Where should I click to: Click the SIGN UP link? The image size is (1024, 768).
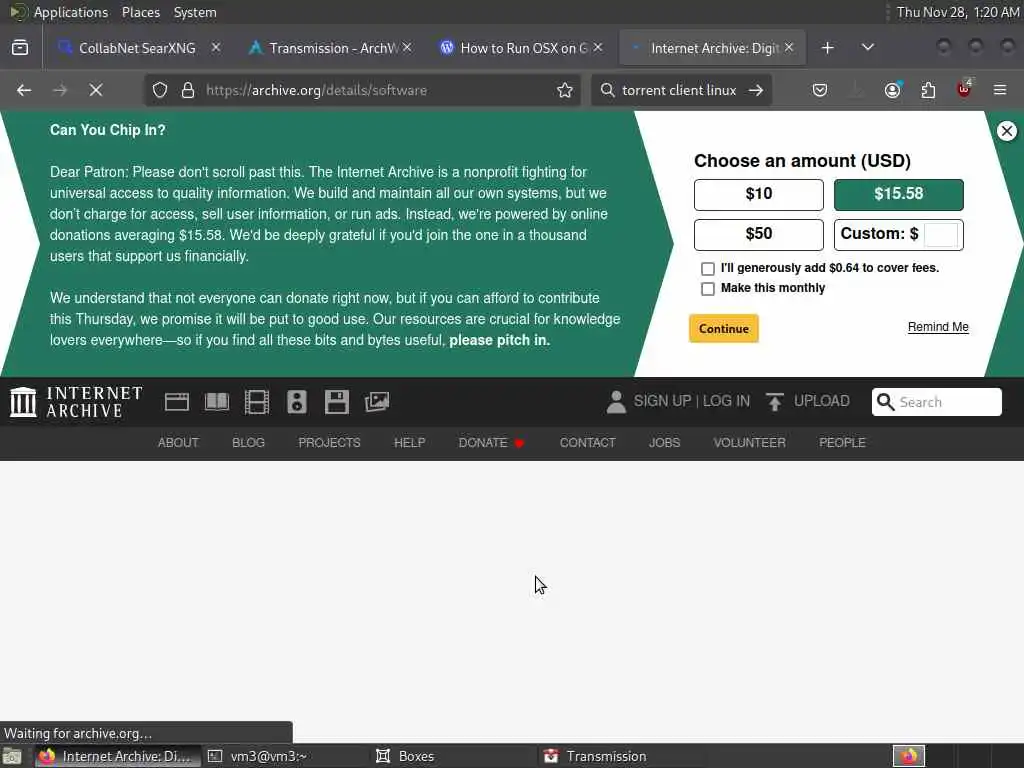pyautogui.click(x=662, y=401)
